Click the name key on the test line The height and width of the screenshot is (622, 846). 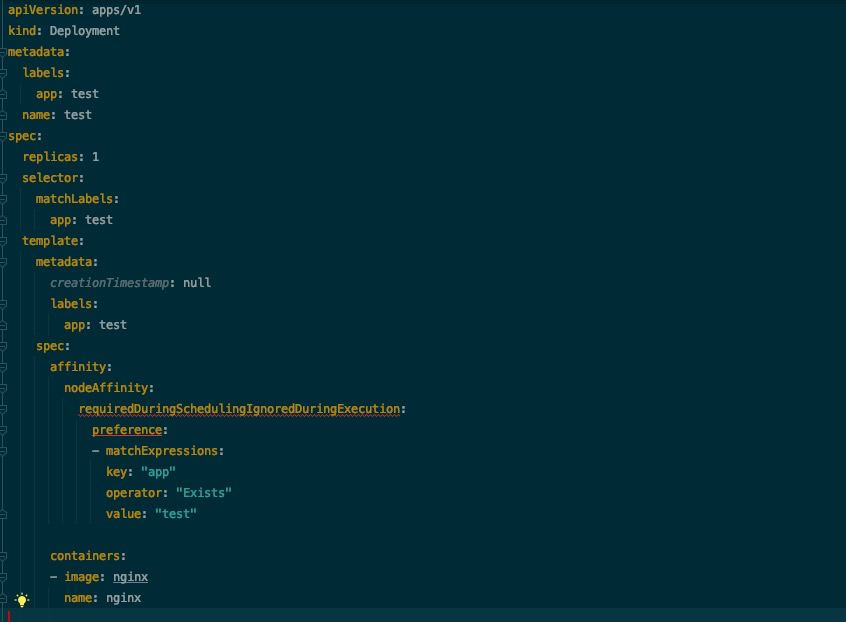coord(36,115)
